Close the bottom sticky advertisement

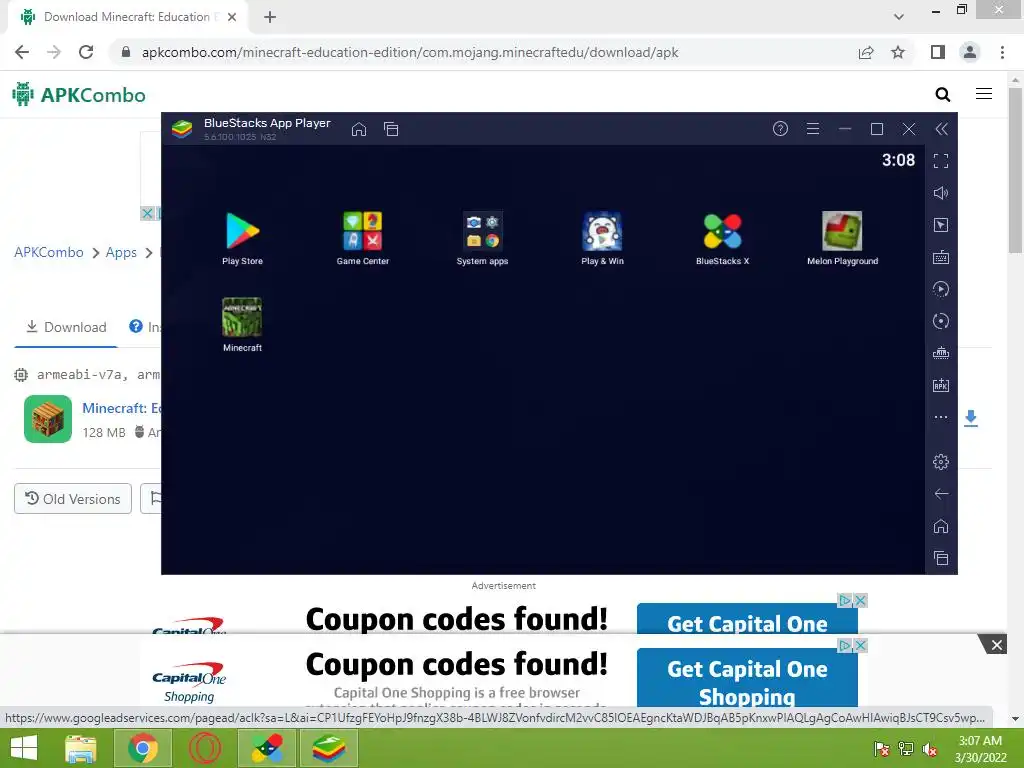tap(997, 645)
